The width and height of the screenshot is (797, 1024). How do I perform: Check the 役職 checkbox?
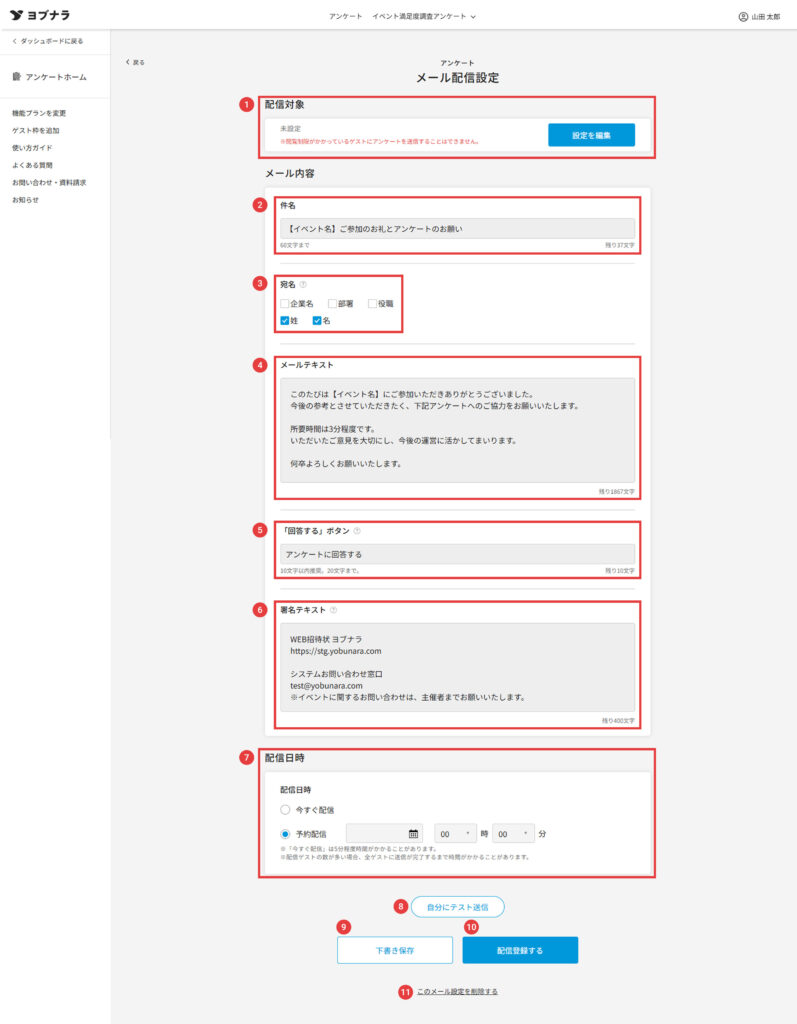(373, 303)
